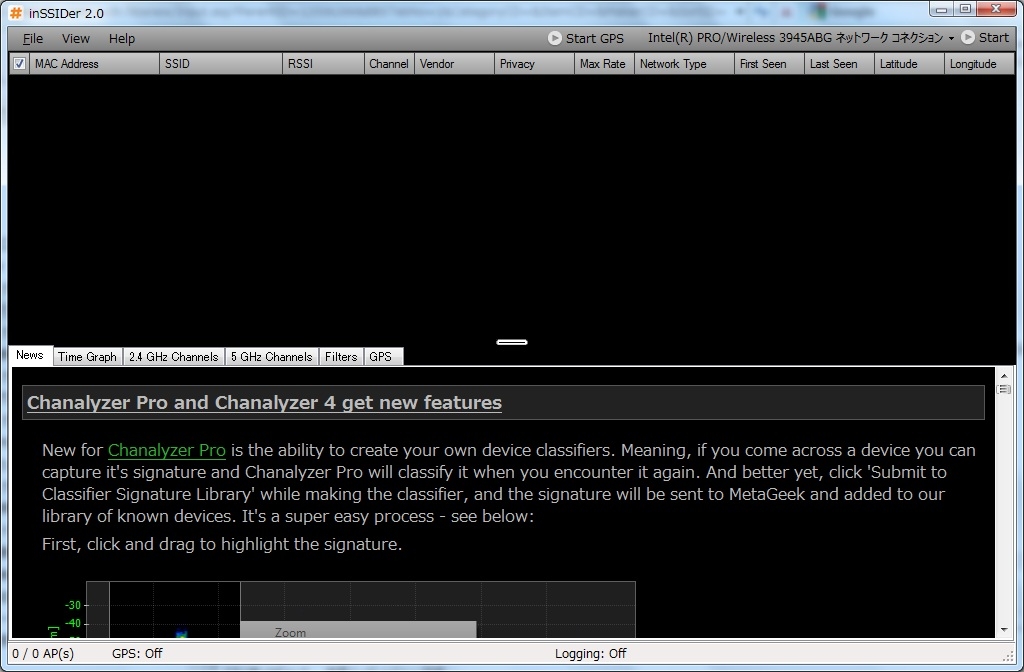Click the inSSIDer hash app icon
Image resolution: width=1024 pixels, height=672 pixels.
16,12
